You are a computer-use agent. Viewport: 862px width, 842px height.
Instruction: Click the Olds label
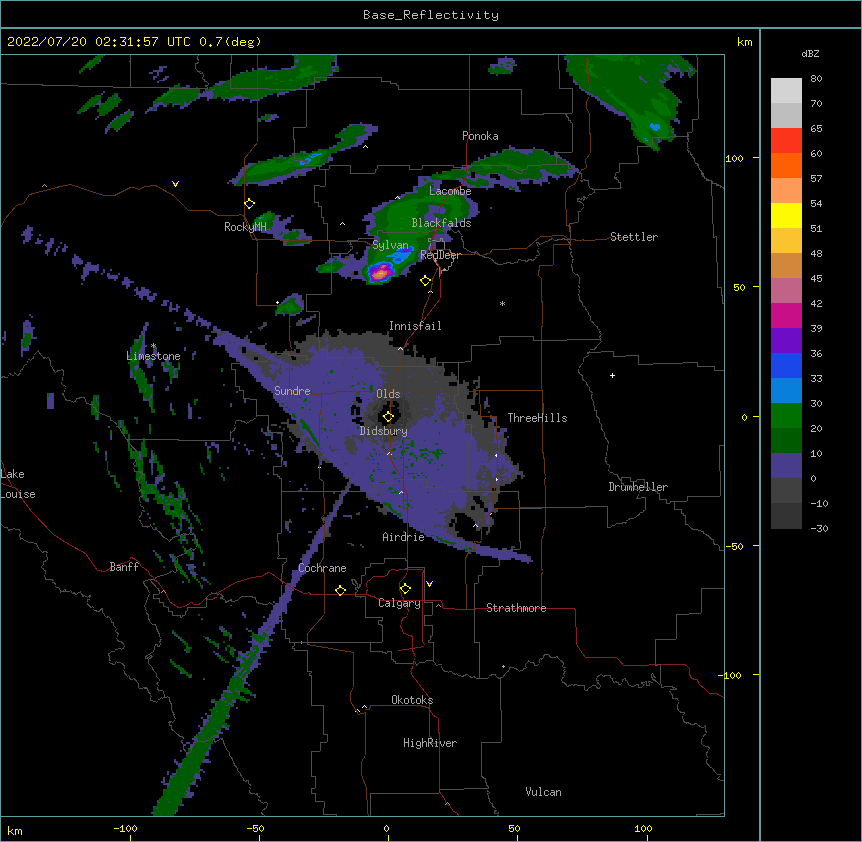coord(388,394)
